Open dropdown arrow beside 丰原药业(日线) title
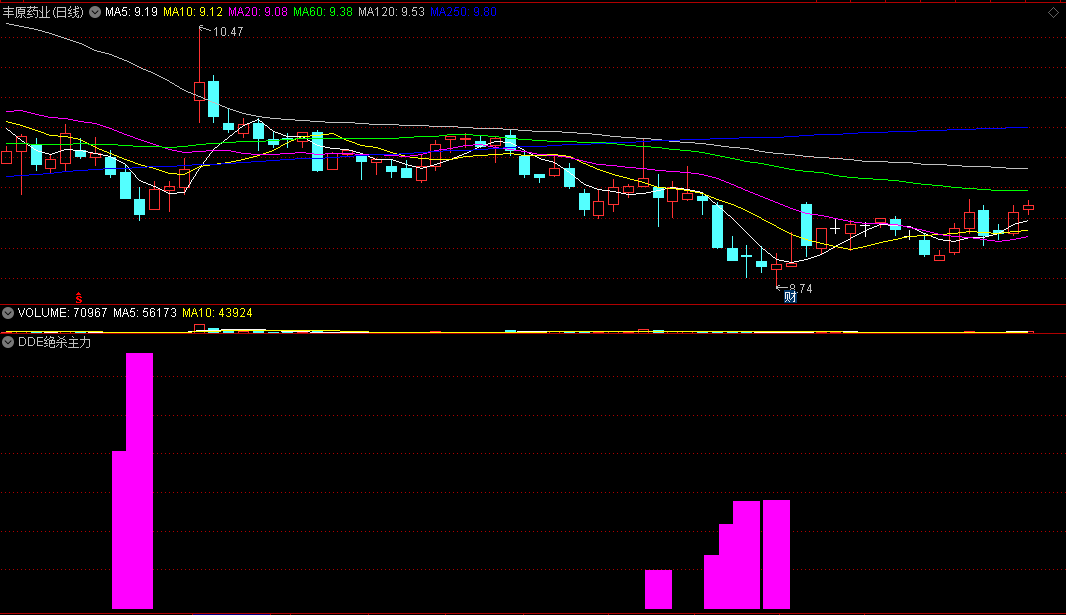 point(95,12)
